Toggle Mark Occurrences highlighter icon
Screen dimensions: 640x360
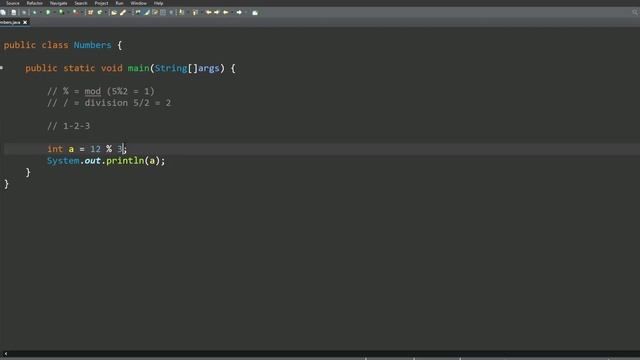point(147,12)
